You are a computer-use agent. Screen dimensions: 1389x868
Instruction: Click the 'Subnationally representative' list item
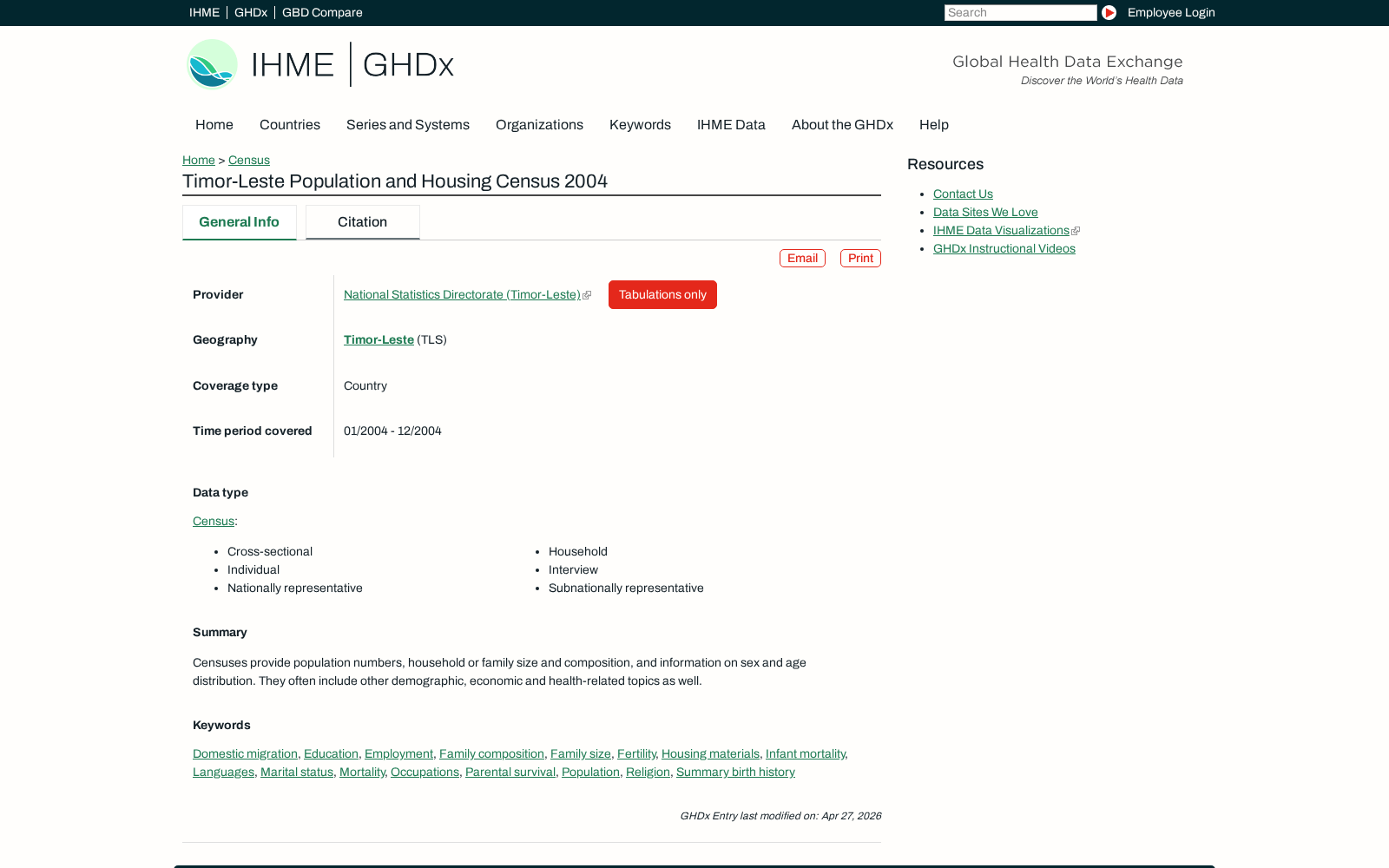click(x=626, y=588)
